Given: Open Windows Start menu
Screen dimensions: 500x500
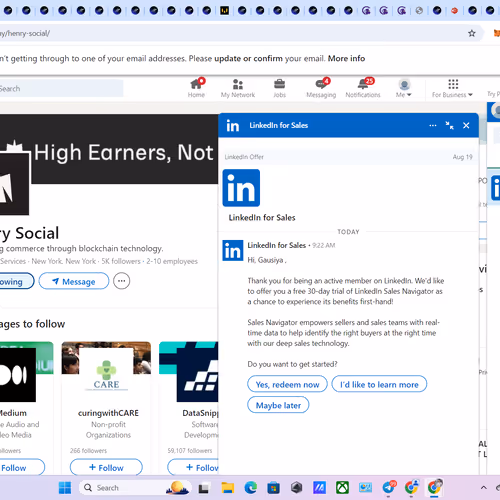Looking at the screenshot, I should click(x=65, y=488).
